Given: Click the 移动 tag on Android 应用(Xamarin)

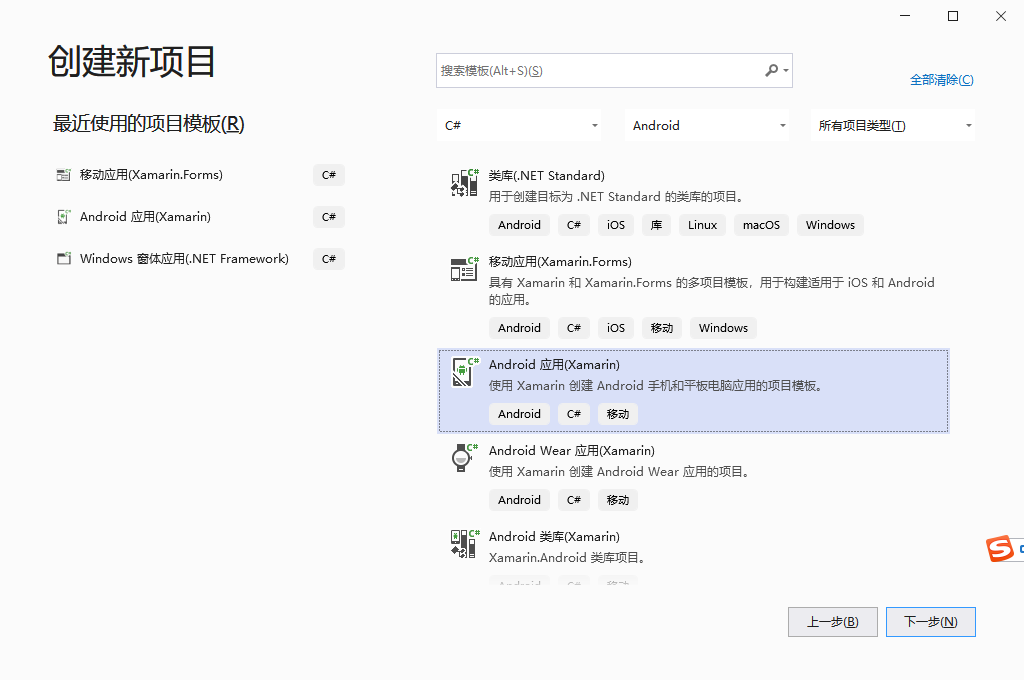Looking at the screenshot, I should tap(617, 413).
